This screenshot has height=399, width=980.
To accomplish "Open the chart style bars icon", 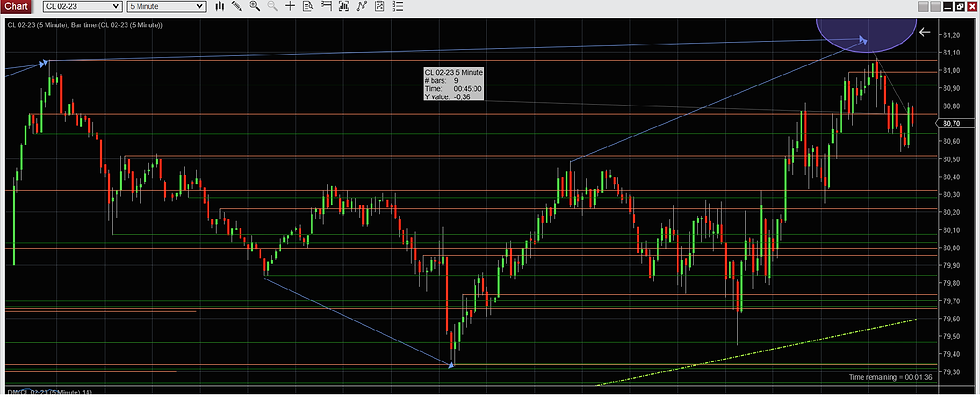I will pos(219,6).
